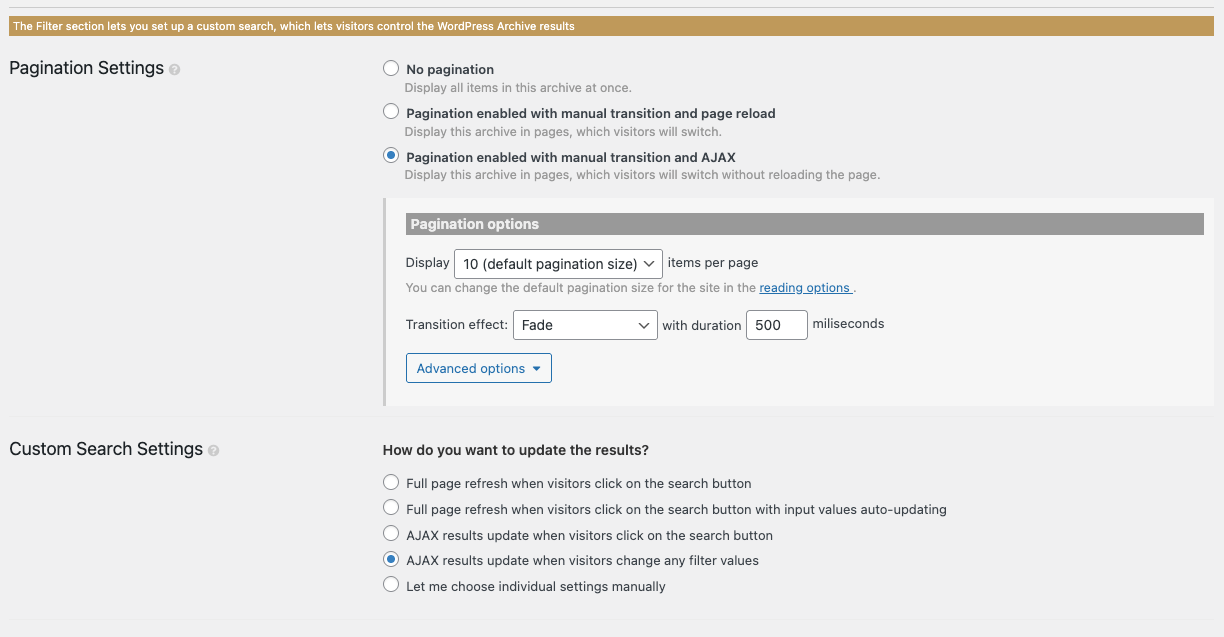The width and height of the screenshot is (1224, 637).
Task: Open the reading options link
Action: pyautogui.click(x=805, y=288)
